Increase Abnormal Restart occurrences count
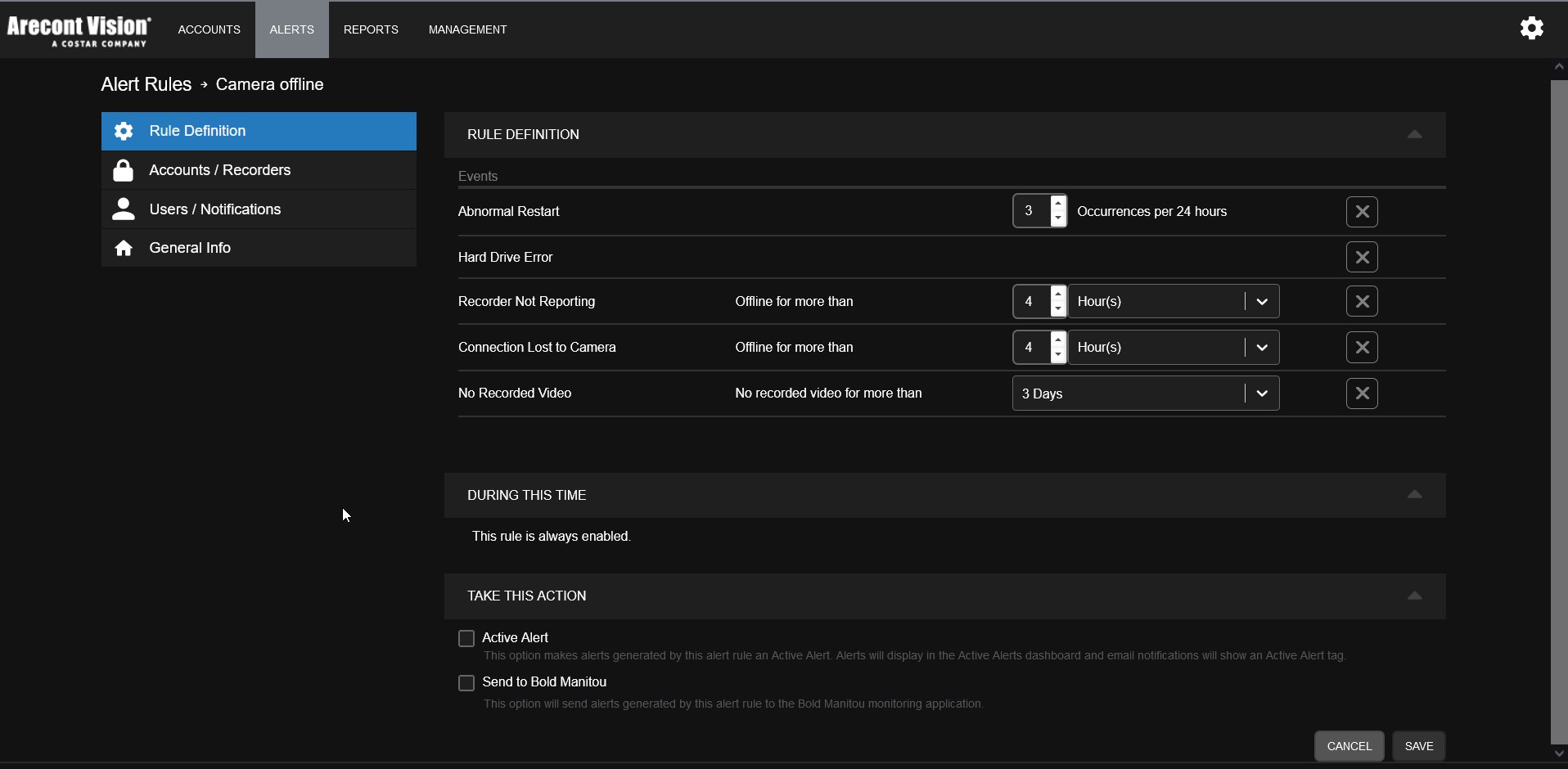The width and height of the screenshot is (1568, 769). pos(1059,203)
